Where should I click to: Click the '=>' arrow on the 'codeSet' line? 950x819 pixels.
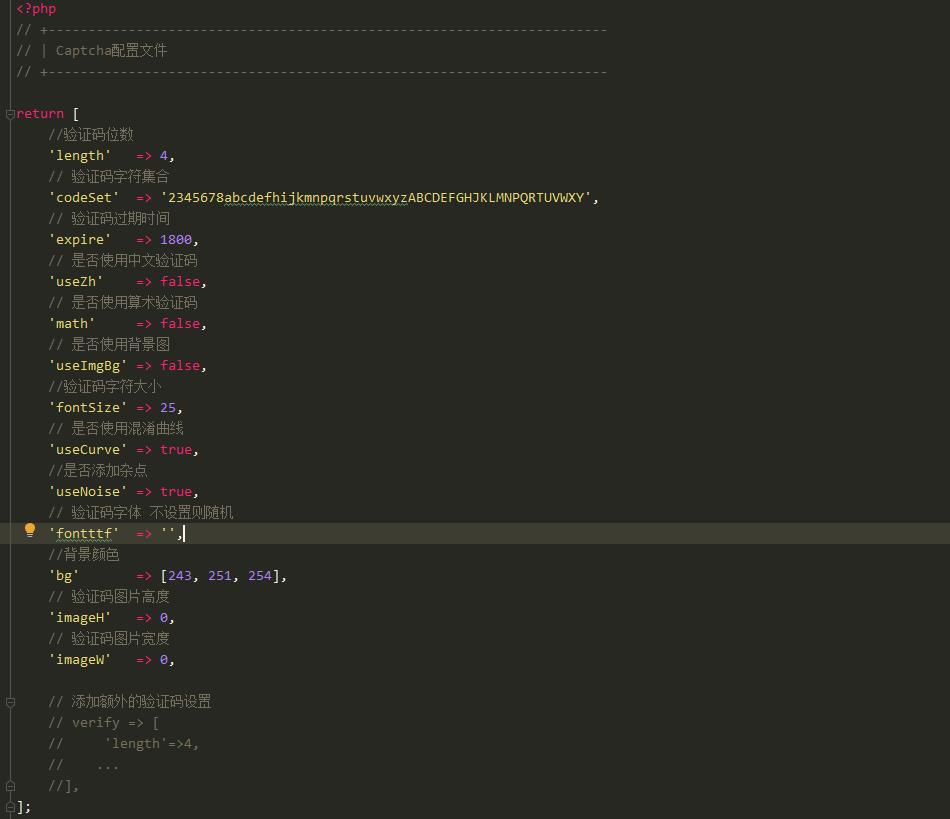tap(144, 198)
